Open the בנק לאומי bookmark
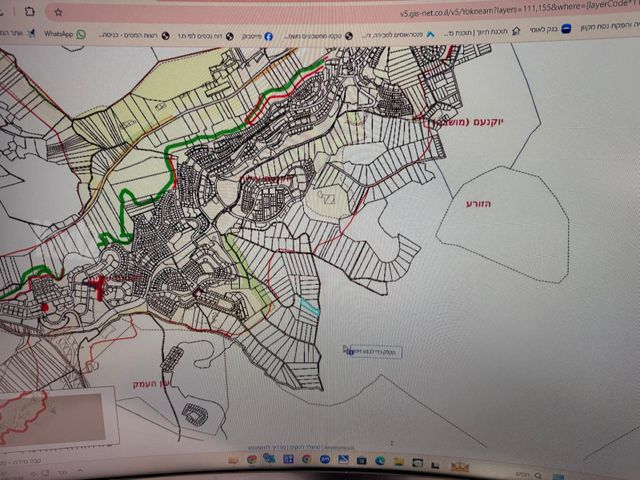Screen dimensions: 640x480 pyautogui.click(x=550, y=29)
